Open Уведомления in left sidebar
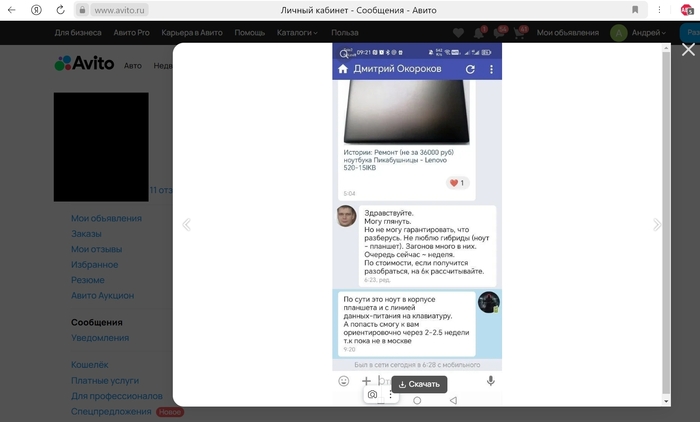 point(100,338)
